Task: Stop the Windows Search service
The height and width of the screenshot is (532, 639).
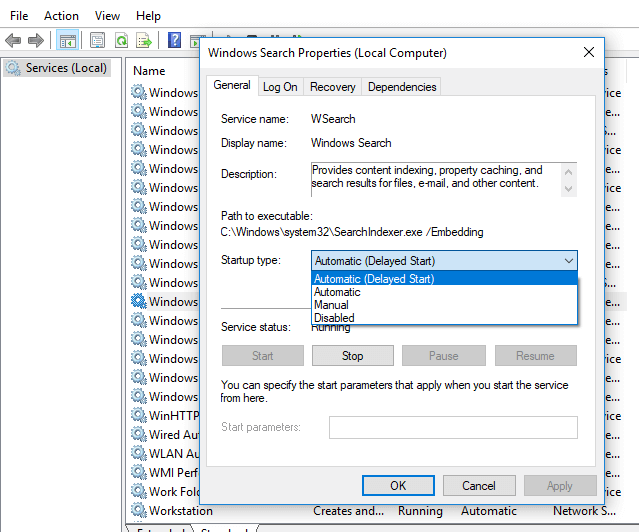Action: [353, 356]
